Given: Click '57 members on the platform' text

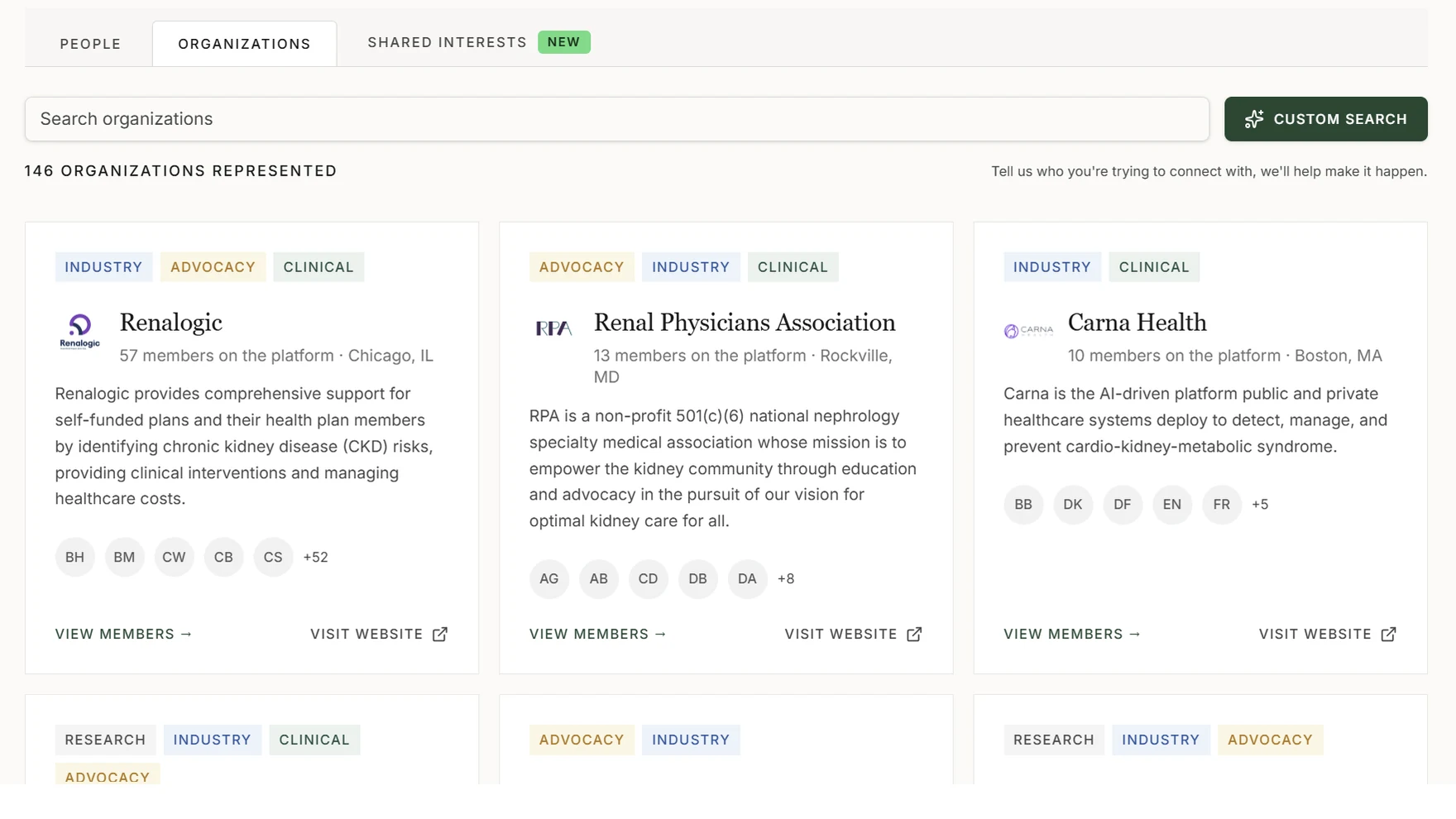Looking at the screenshot, I should pos(227,356).
